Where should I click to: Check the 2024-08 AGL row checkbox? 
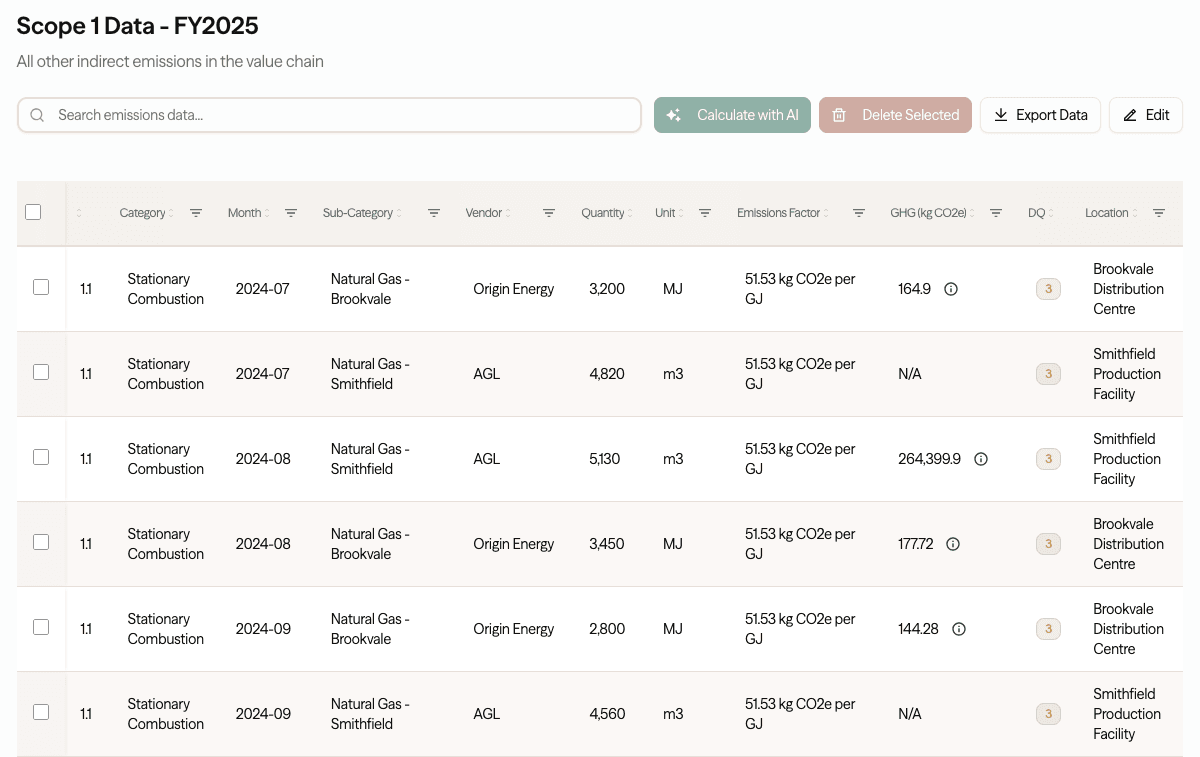click(41, 457)
